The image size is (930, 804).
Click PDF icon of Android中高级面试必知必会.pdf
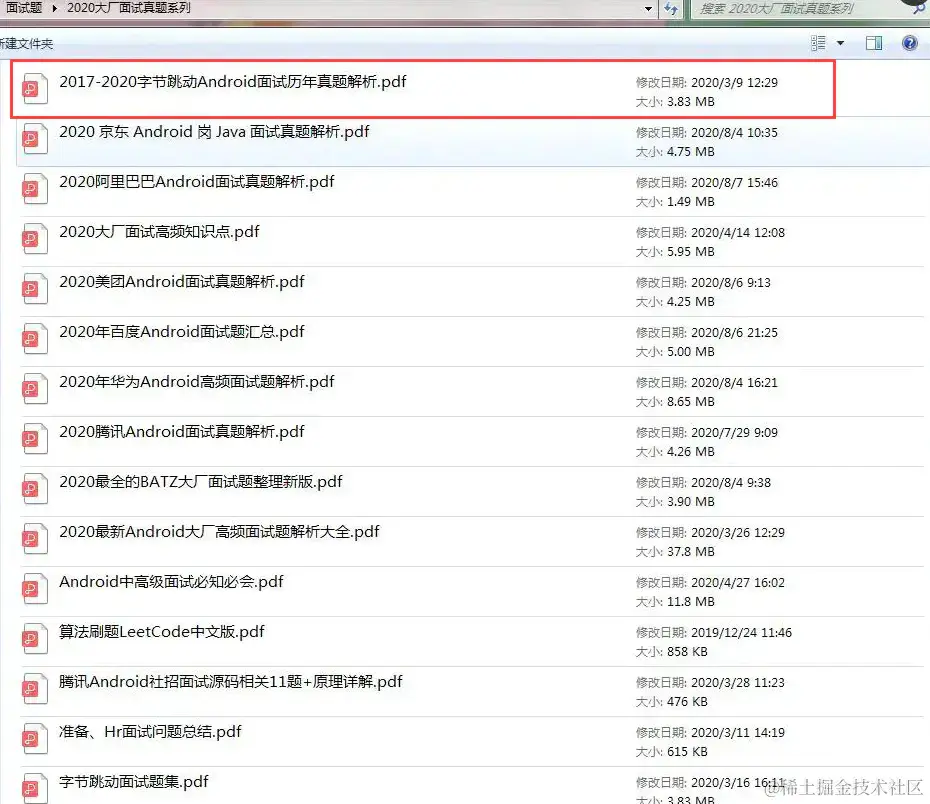click(x=34, y=588)
